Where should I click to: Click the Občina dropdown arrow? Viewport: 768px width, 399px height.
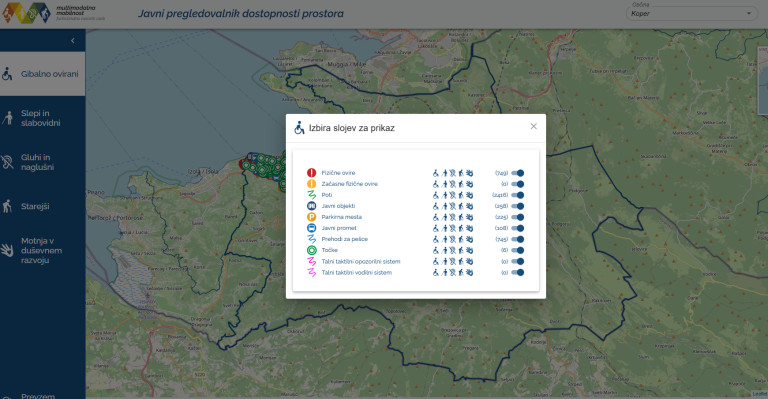click(x=748, y=14)
